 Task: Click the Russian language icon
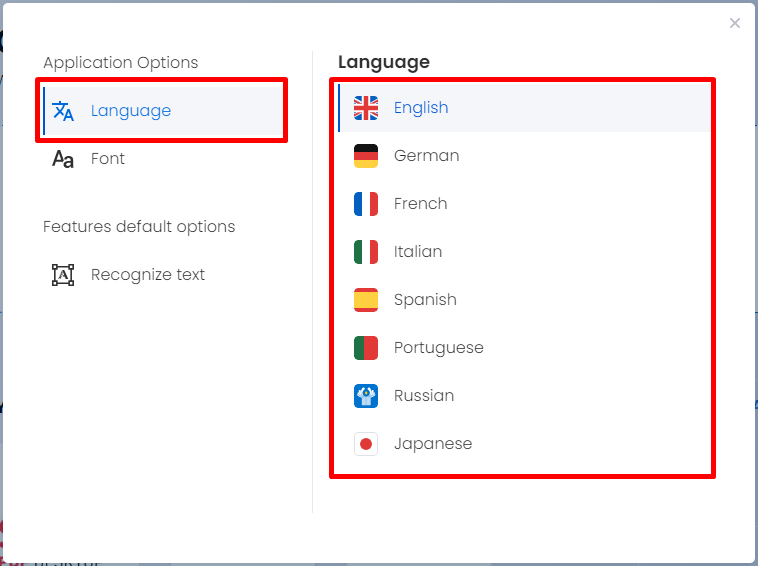point(366,396)
